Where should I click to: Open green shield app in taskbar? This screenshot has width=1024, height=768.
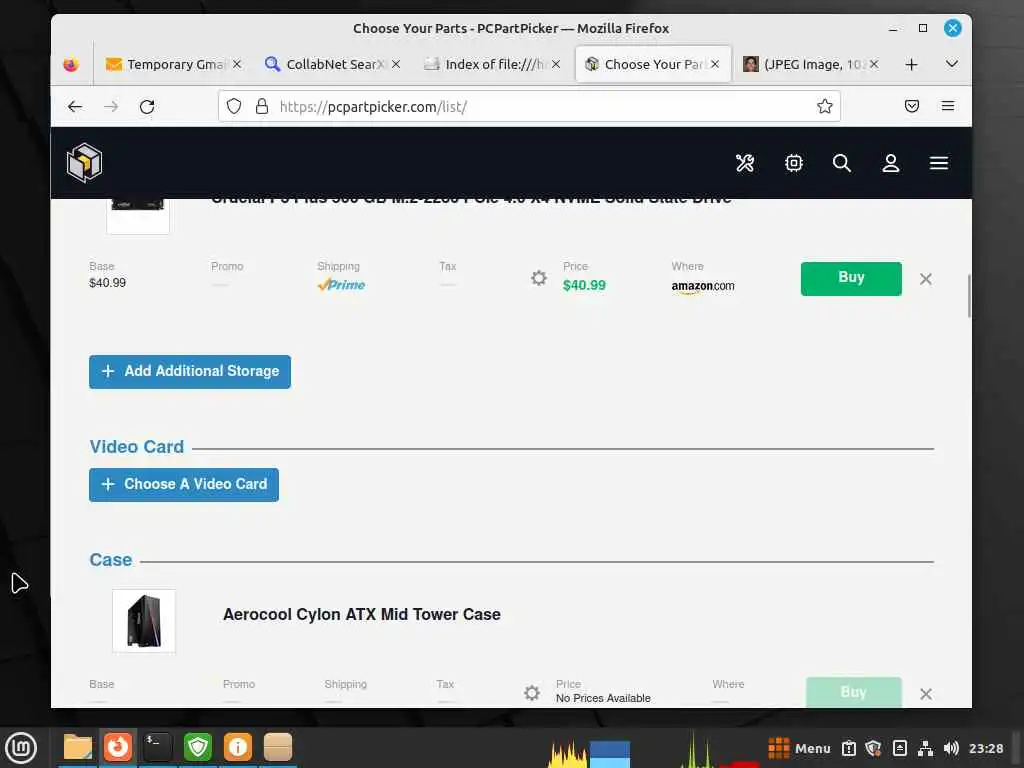tap(198, 747)
